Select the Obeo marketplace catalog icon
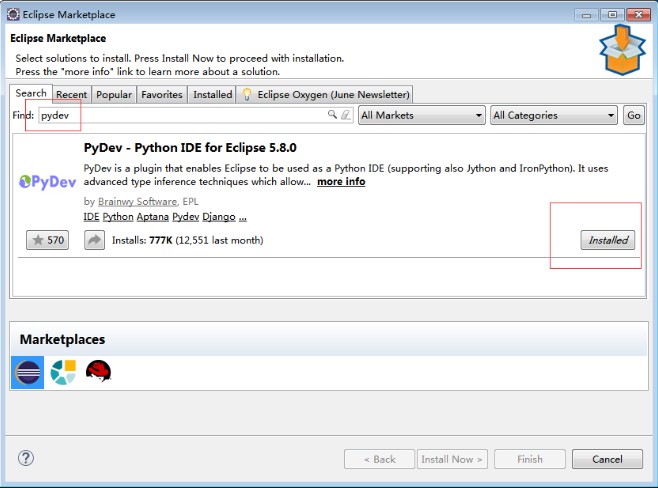Screen dimensions: 658x488 [63, 372]
